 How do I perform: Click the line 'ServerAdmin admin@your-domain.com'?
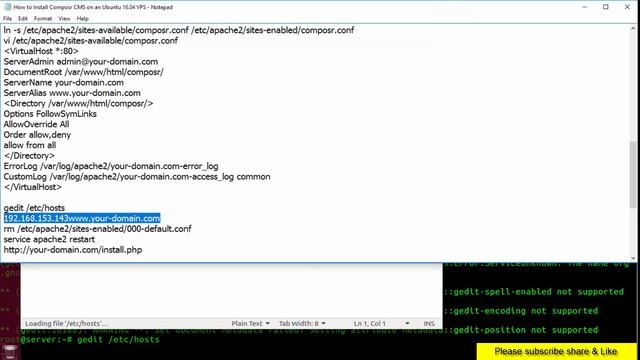coord(81,62)
